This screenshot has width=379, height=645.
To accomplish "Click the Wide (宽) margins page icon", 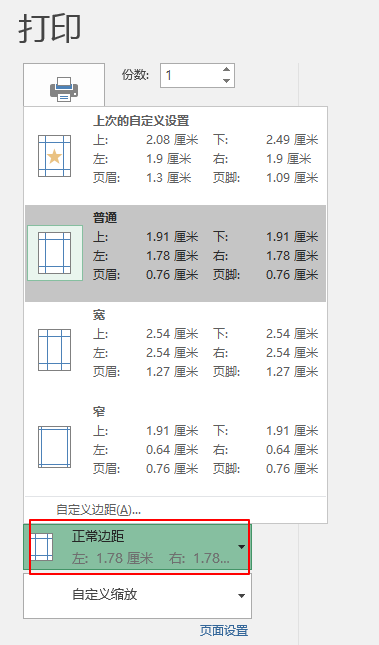I will 54,350.
